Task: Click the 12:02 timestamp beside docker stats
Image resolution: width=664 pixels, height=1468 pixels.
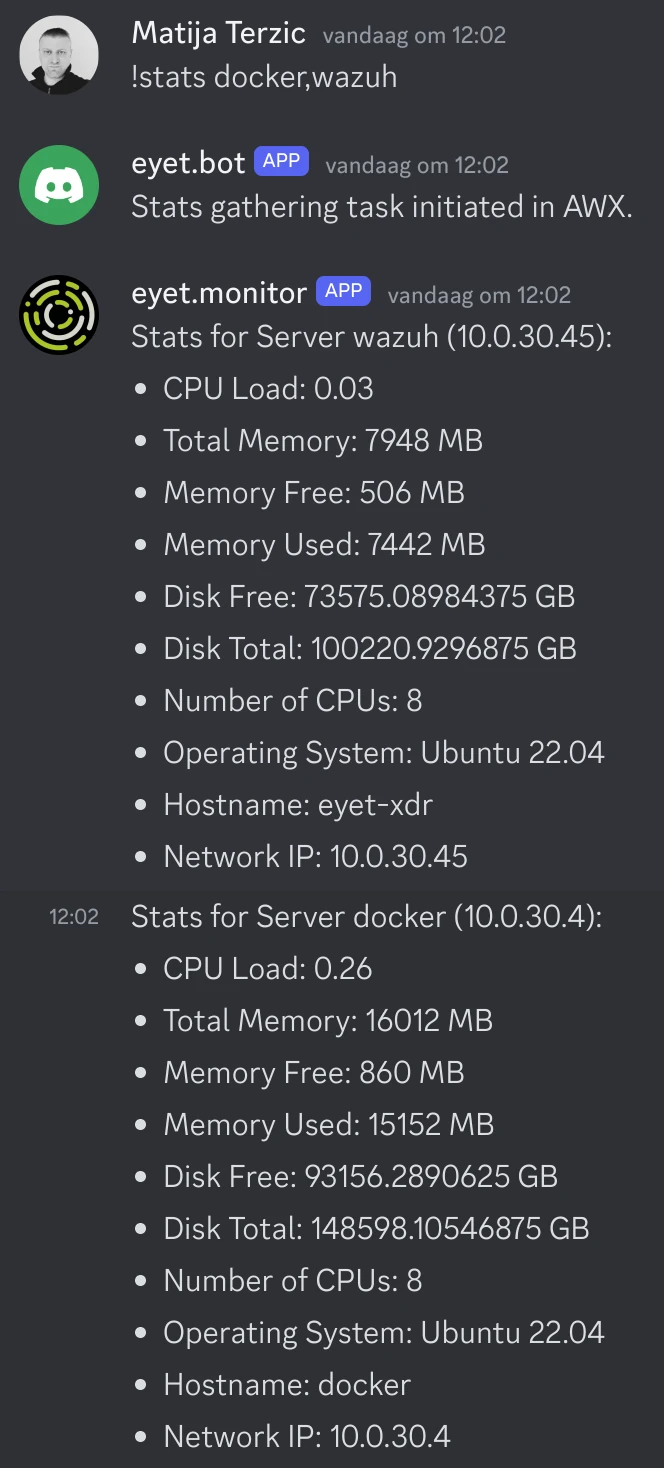Action: tap(74, 917)
